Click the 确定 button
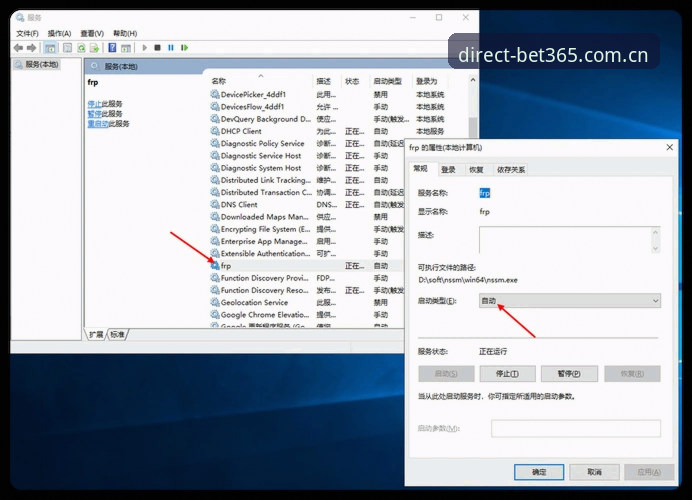 coord(539,472)
